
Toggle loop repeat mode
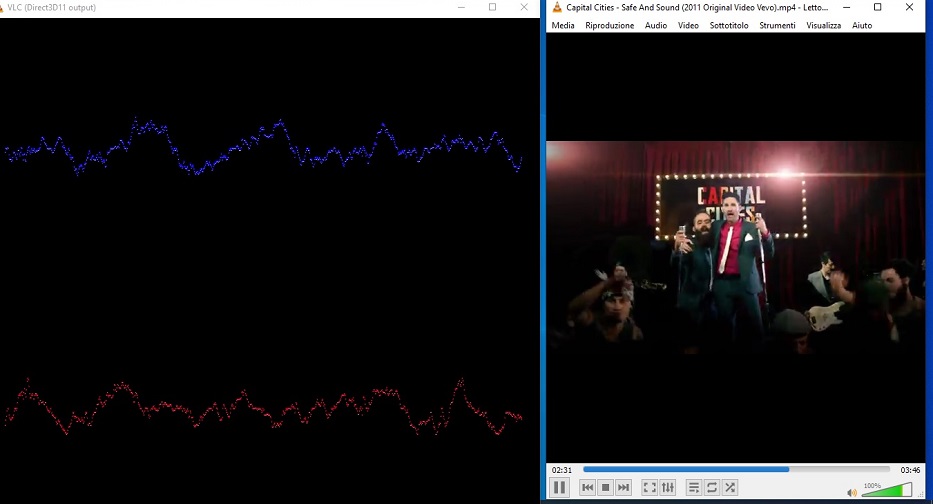pyautogui.click(x=712, y=487)
